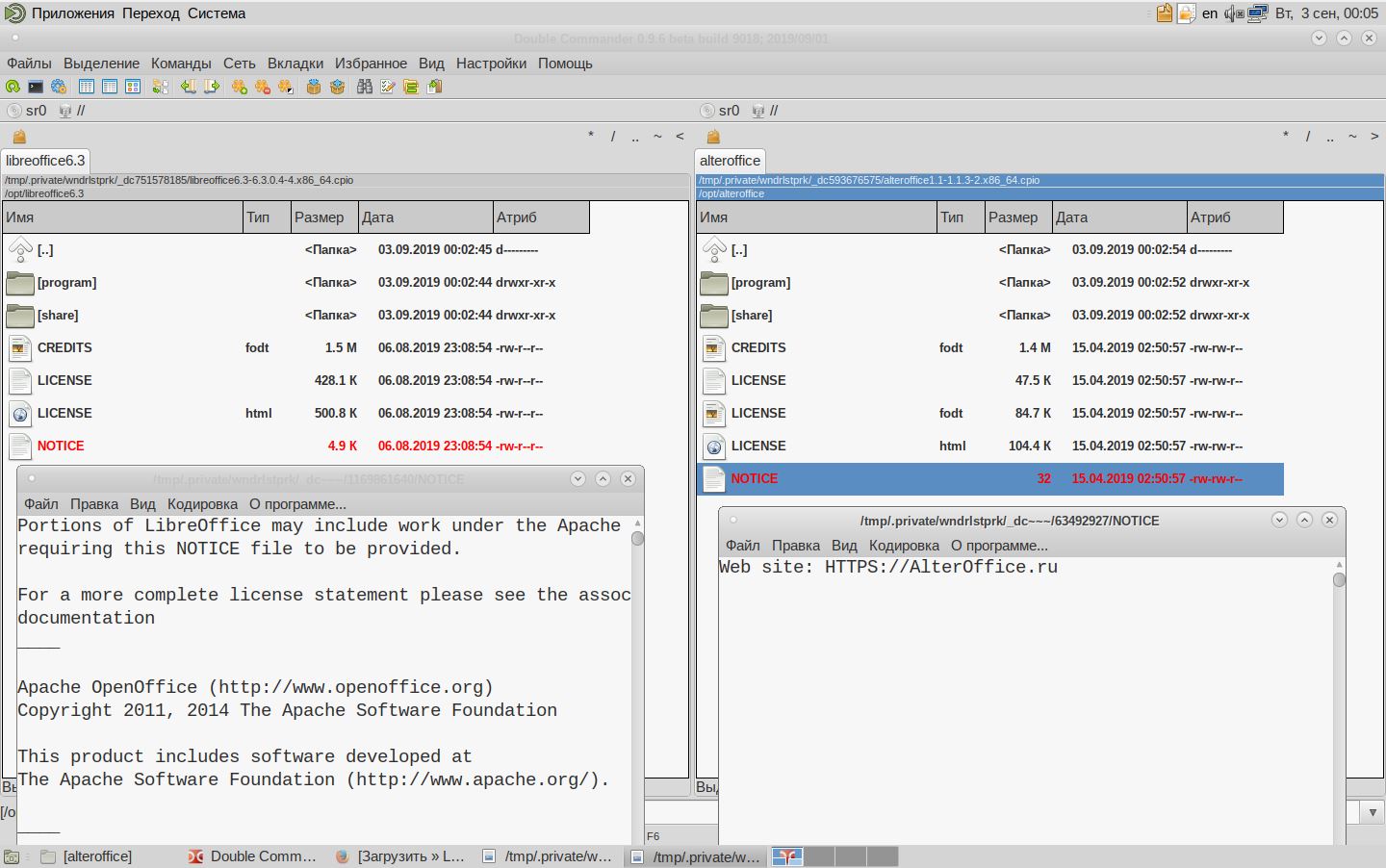1386x868 pixels.
Task: Select the libreoffice6.3 tab
Action: click(45, 161)
